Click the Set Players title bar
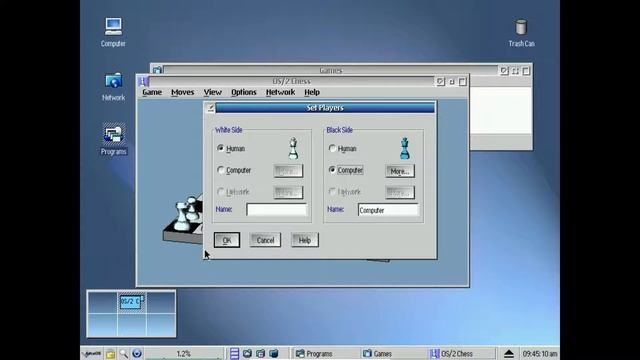The height and width of the screenshot is (360, 640). [x=325, y=108]
